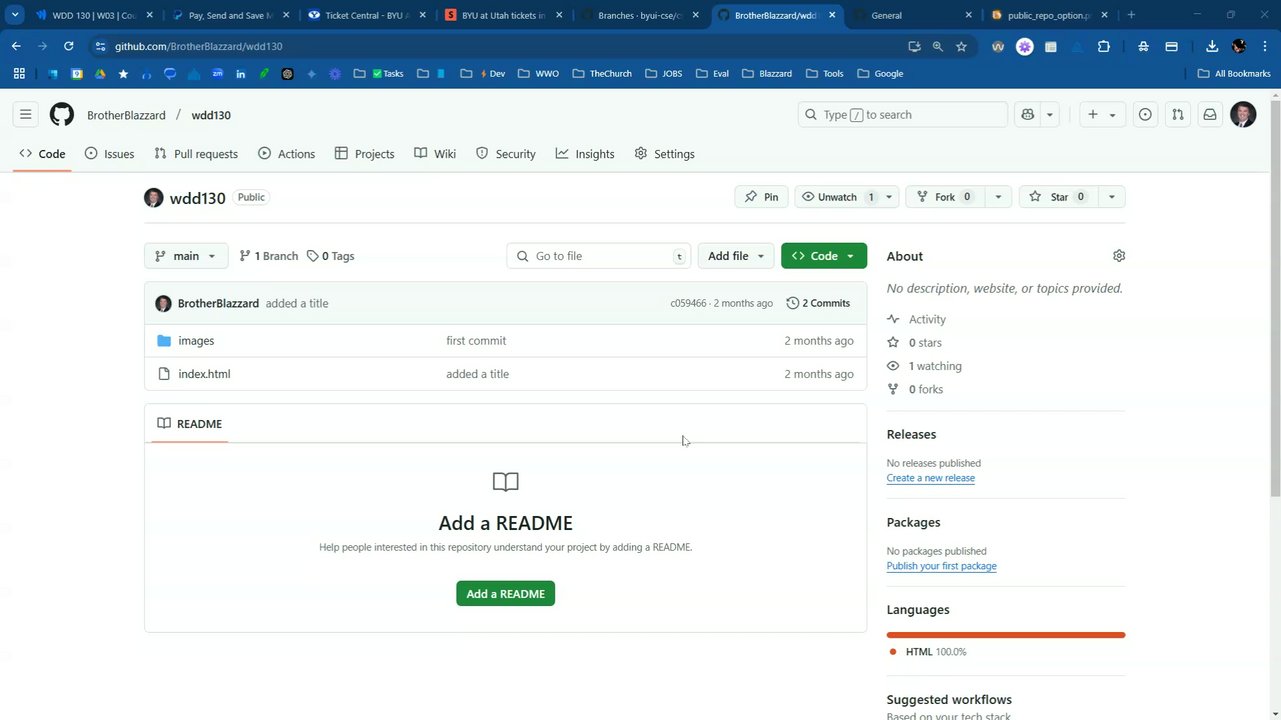1281x720 pixels.
Task: Click the green Add a README button
Action: click(506, 594)
